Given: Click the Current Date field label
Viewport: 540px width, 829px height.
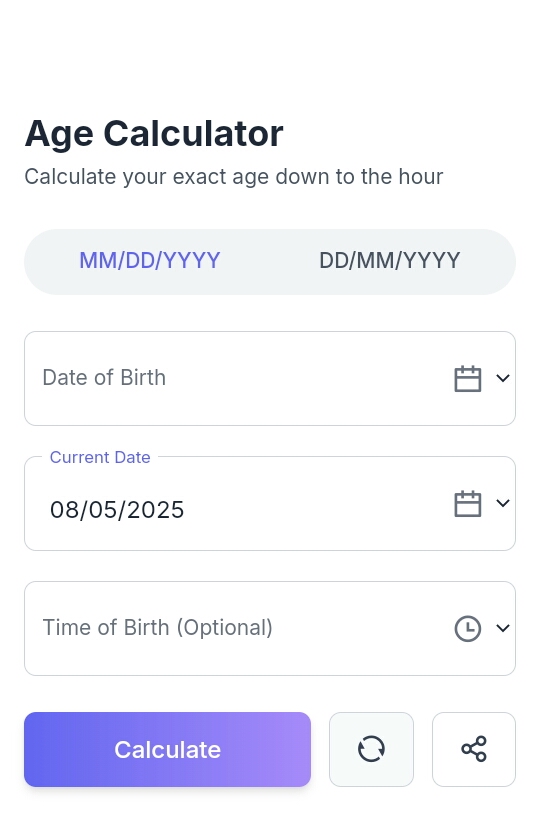Looking at the screenshot, I should click(100, 457).
